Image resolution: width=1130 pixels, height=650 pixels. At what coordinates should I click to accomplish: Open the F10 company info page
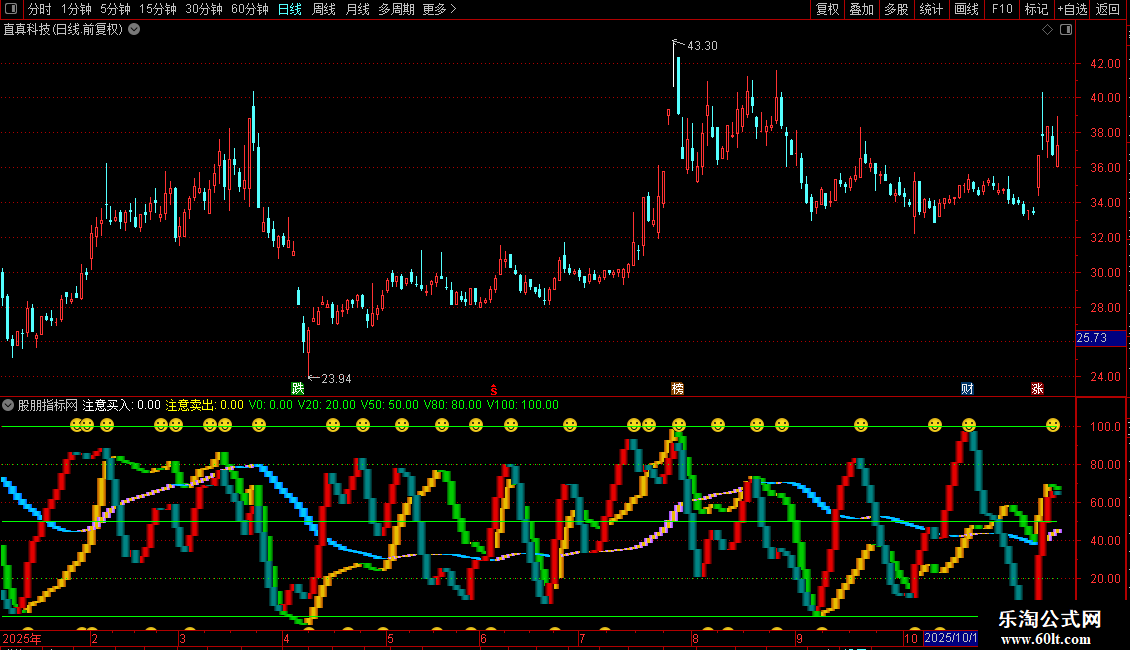point(1002,9)
